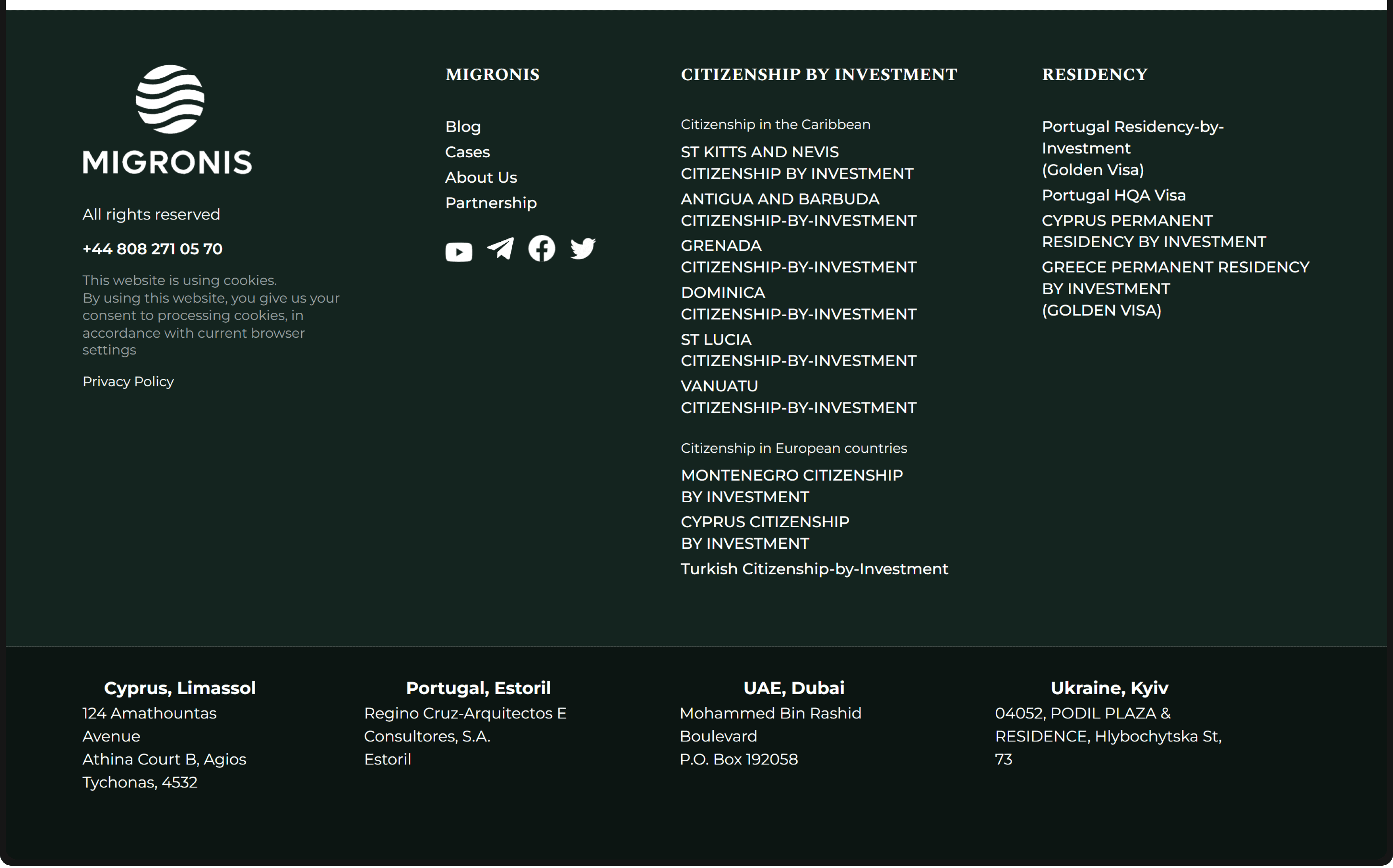Open Turkish Citizenship-by-Investment link
The image size is (1393, 868).
[814, 569]
